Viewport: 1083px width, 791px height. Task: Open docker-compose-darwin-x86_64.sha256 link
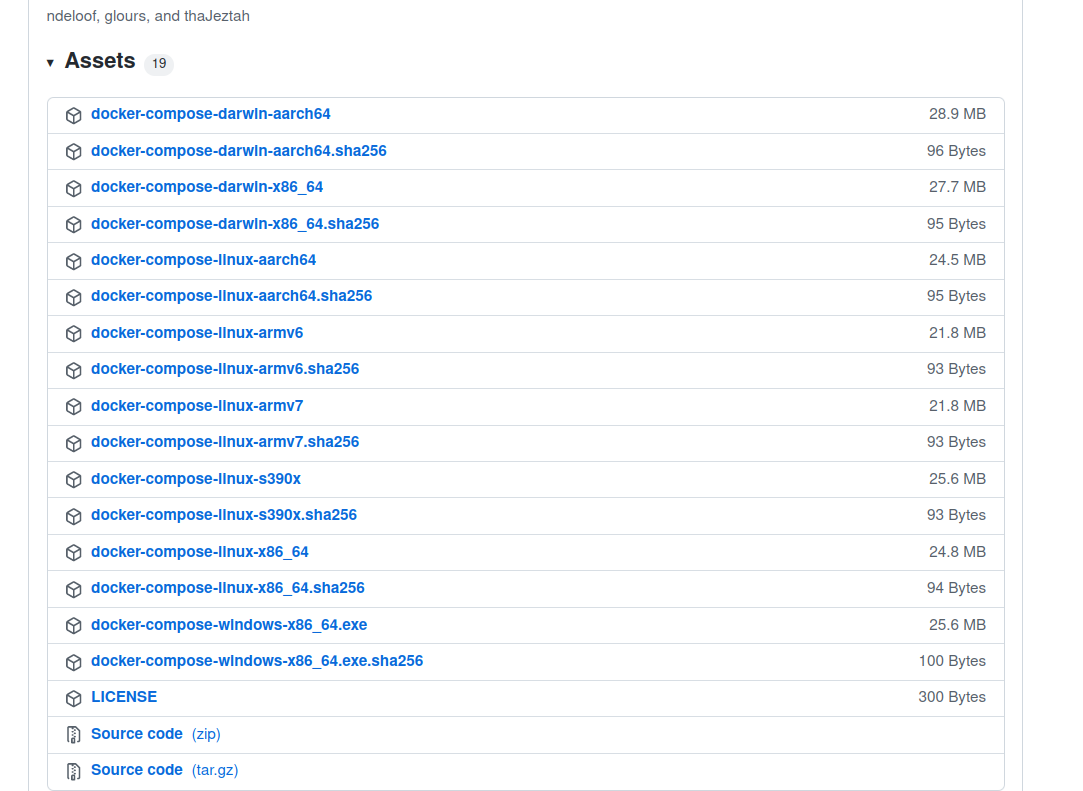[x=235, y=224]
